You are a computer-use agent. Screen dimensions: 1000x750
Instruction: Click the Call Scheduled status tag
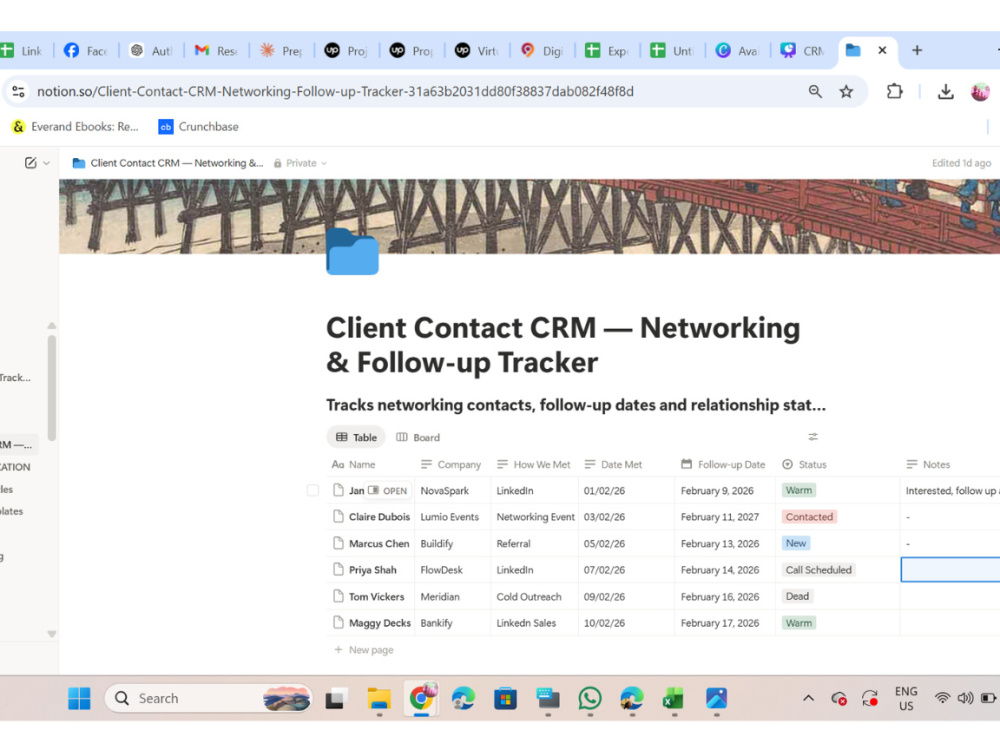[x=818, y=570]
